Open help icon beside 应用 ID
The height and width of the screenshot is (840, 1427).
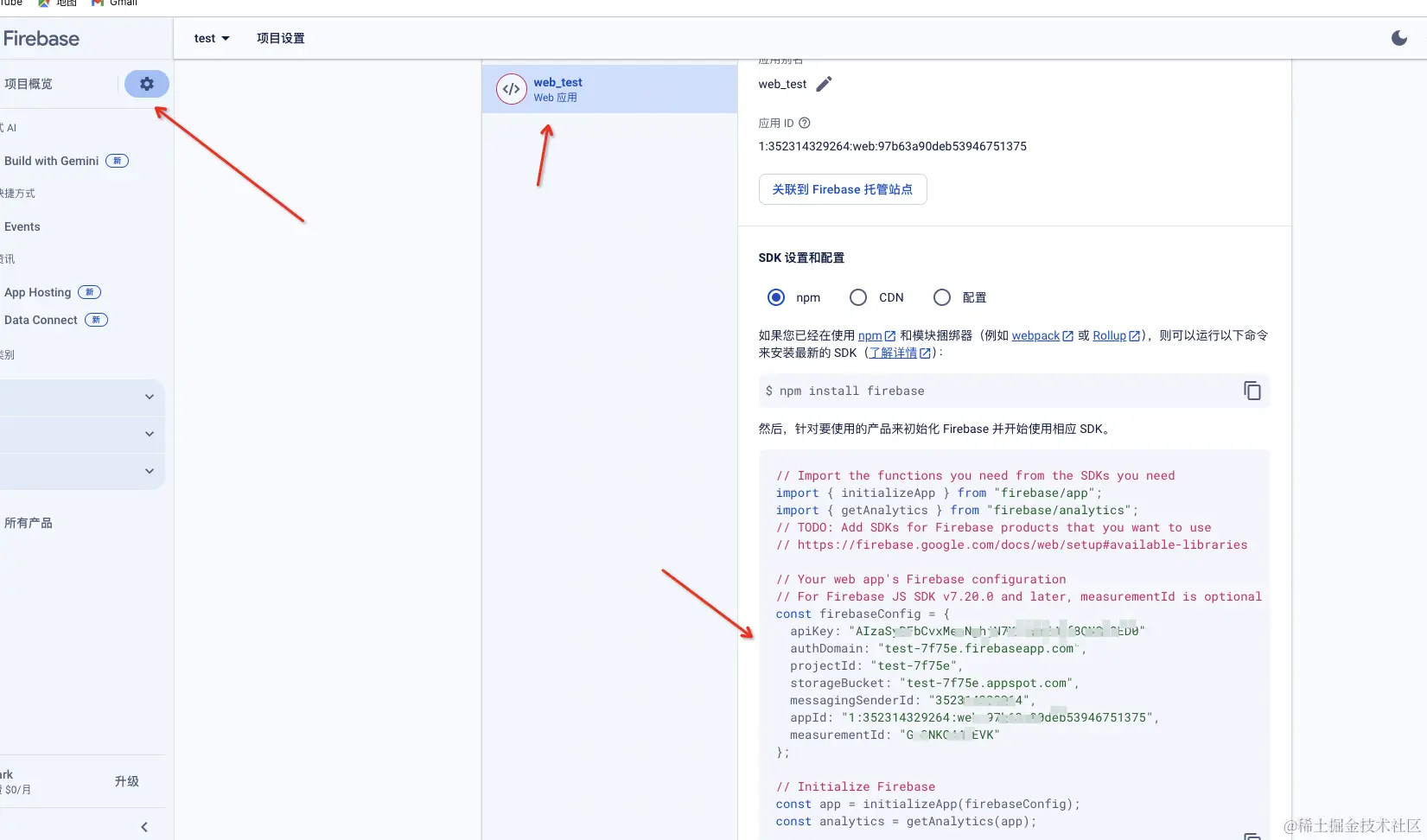pyautogui.click(x=805, y=123)
